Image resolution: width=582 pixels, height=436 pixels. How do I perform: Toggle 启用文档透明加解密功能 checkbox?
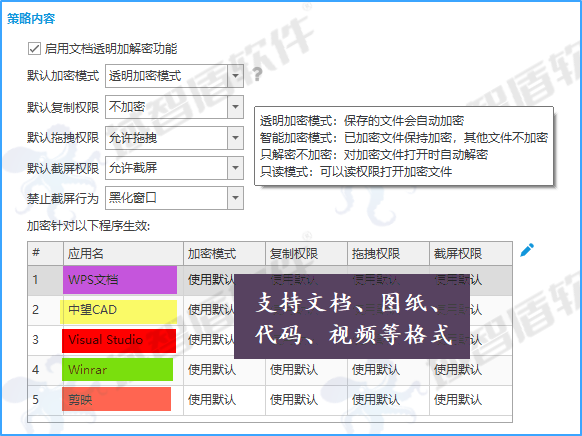pyautogui.click(x=34, y=49)
